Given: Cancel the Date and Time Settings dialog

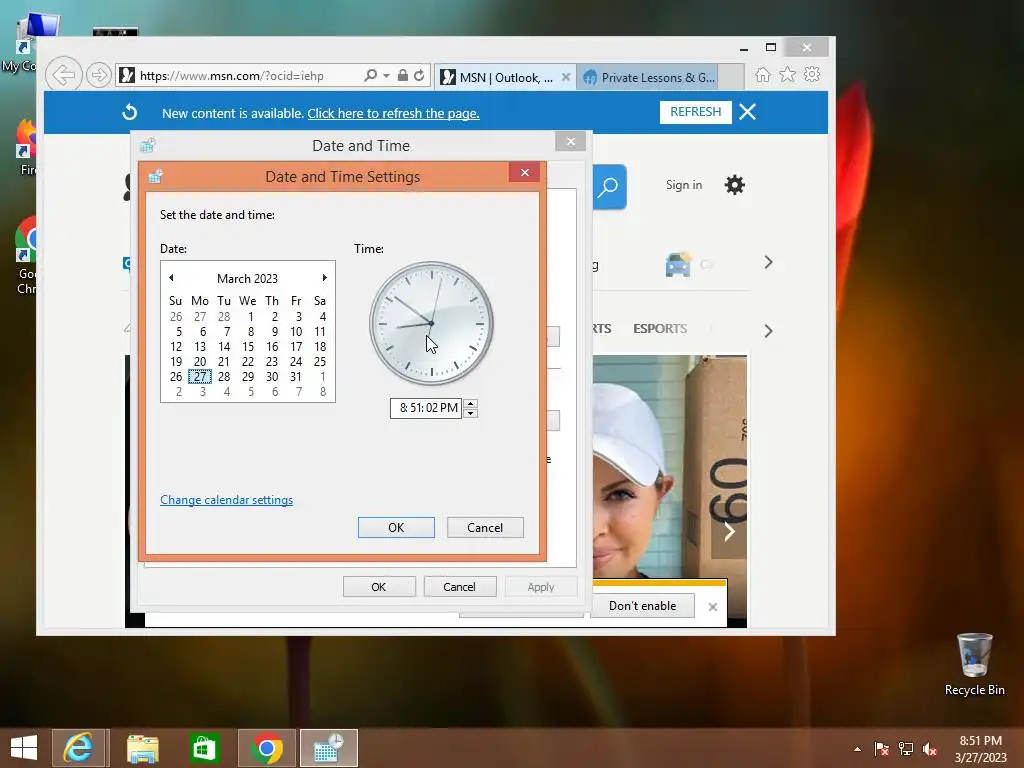Looking at the screenshot, I should pyautogui.click(x=485, y=528).
